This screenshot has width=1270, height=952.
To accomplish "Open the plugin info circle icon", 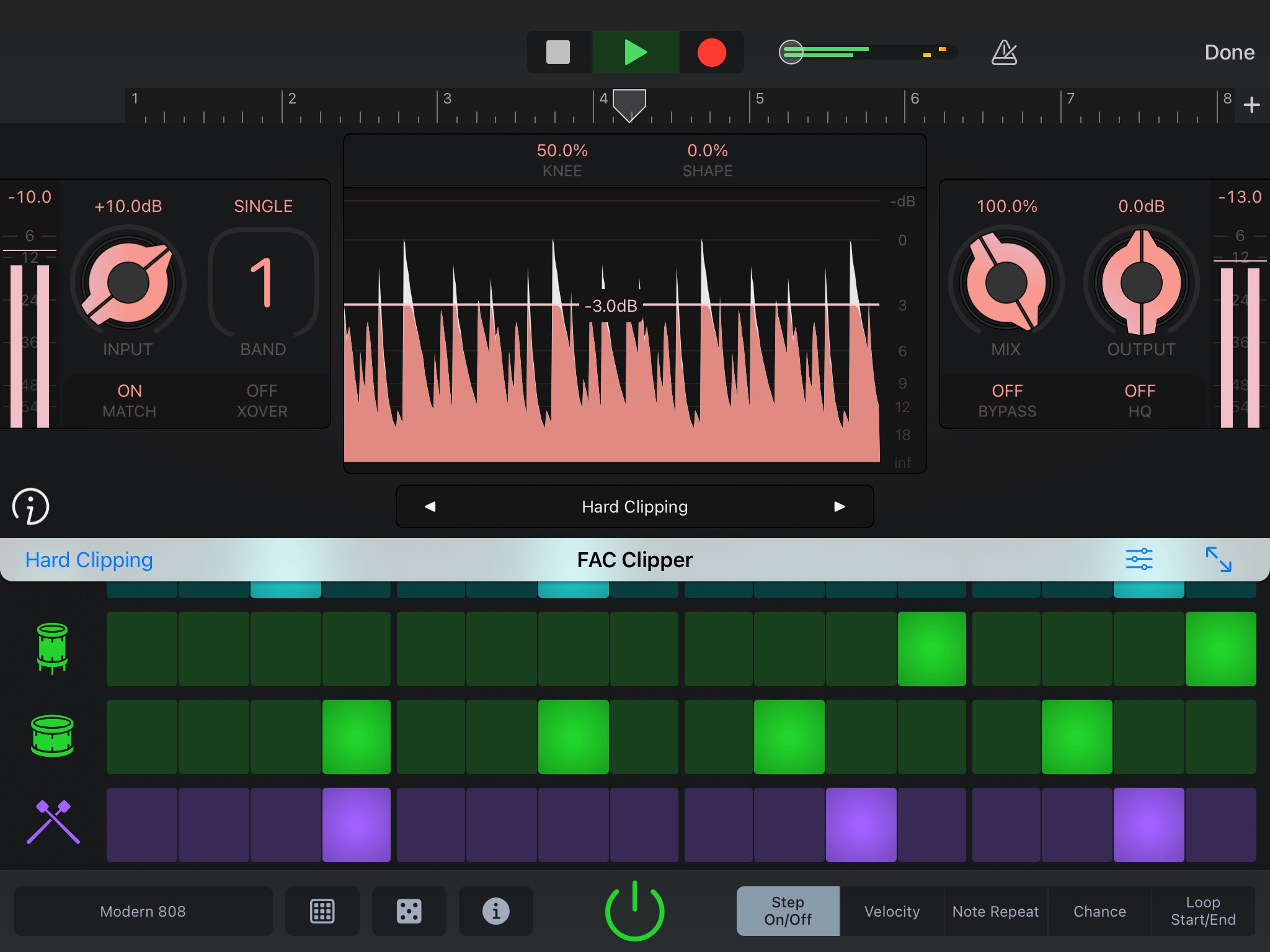I will (30, 506).
